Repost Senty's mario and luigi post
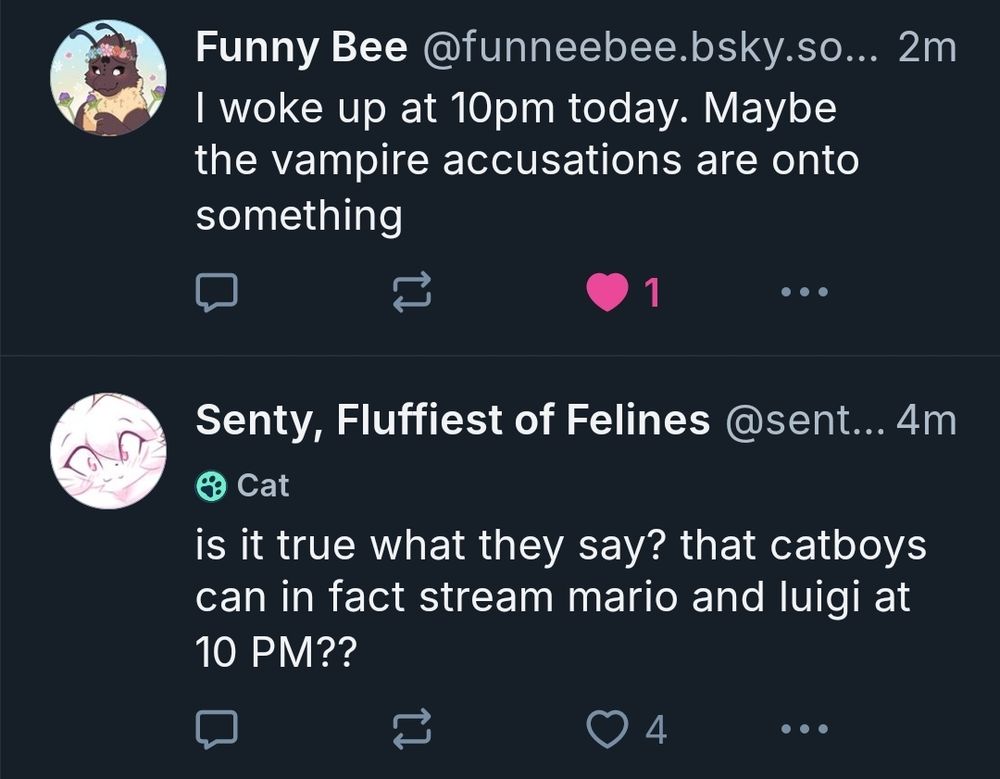 (412, 729)
